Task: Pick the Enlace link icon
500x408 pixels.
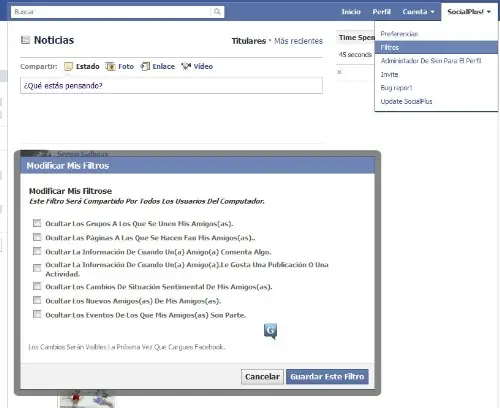Action: (145, 66)
